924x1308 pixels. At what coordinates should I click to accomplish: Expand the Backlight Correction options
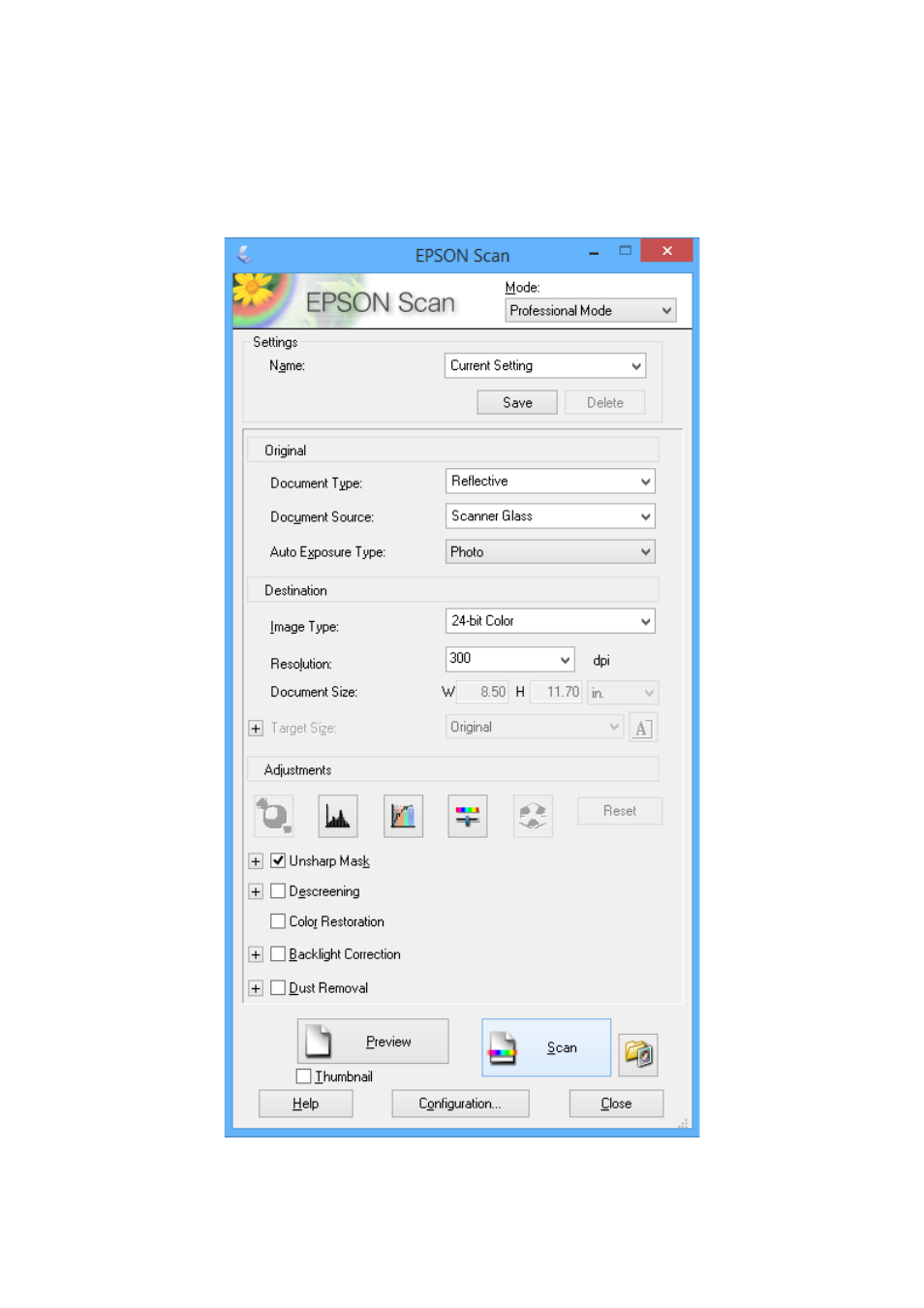pyautogui.click(x=256, y=954)
